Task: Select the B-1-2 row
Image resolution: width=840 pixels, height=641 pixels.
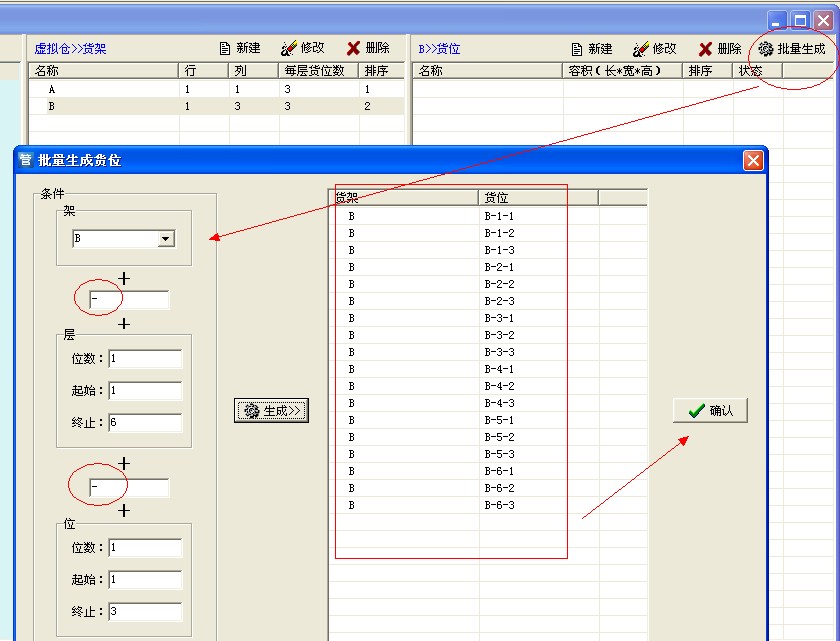Action: [488, 233]
